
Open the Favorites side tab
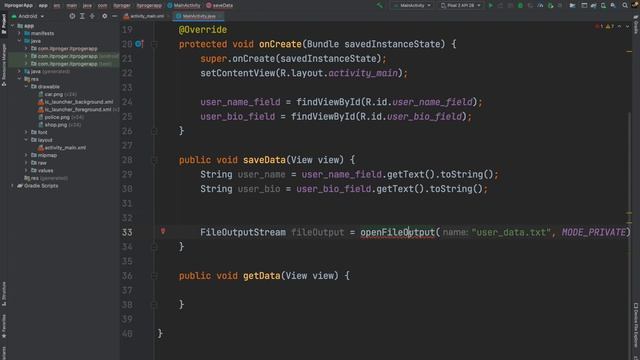click(x=4, y=327)
